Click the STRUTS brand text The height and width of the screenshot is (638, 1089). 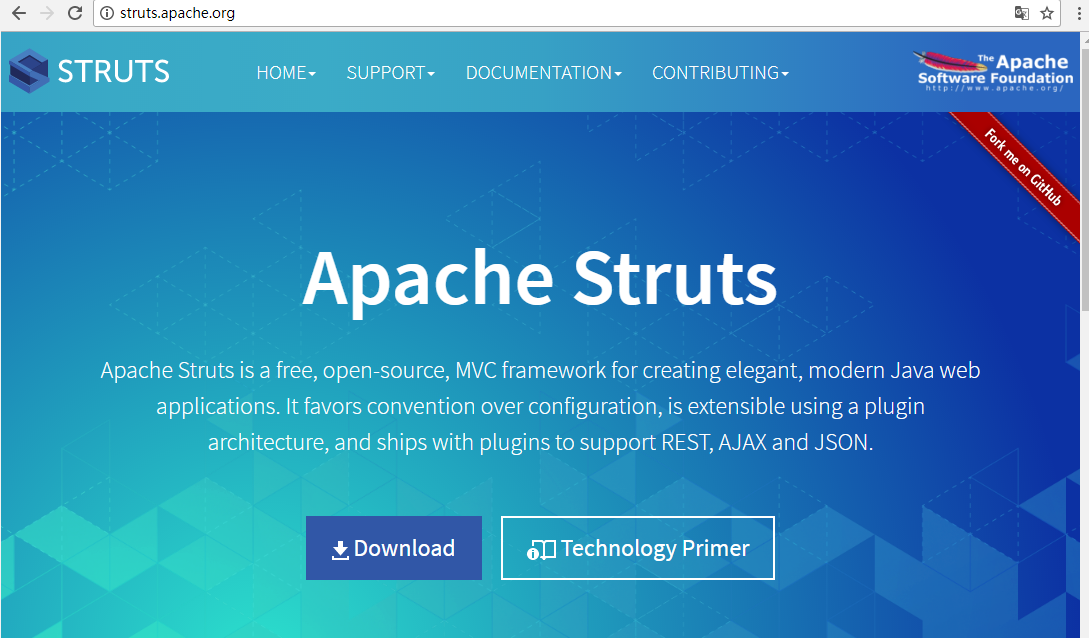pyautogui.click(x=113, y=72)
